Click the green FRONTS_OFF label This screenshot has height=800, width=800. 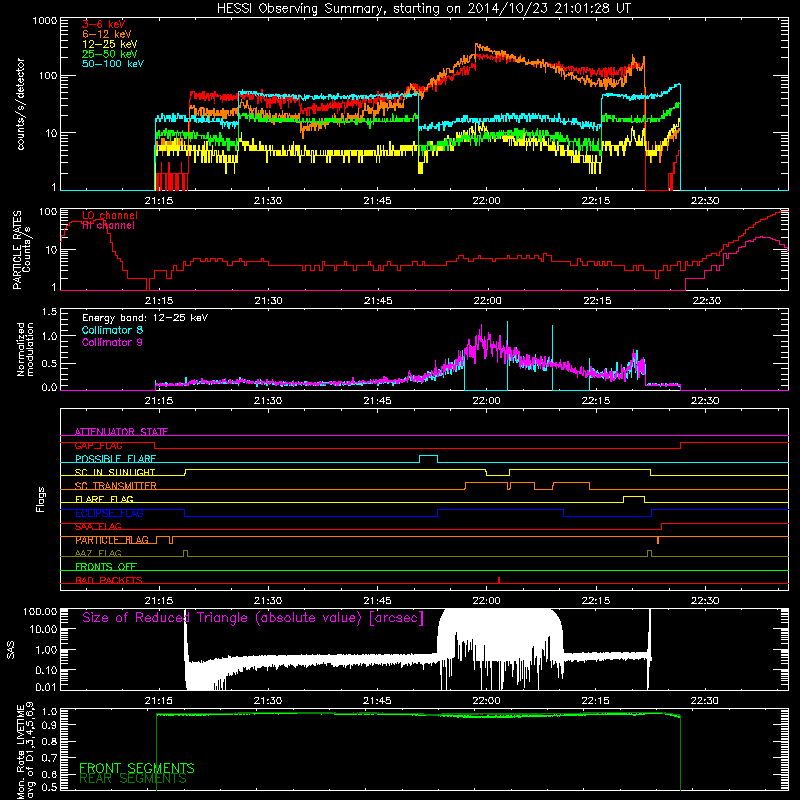tap(106, 567)
